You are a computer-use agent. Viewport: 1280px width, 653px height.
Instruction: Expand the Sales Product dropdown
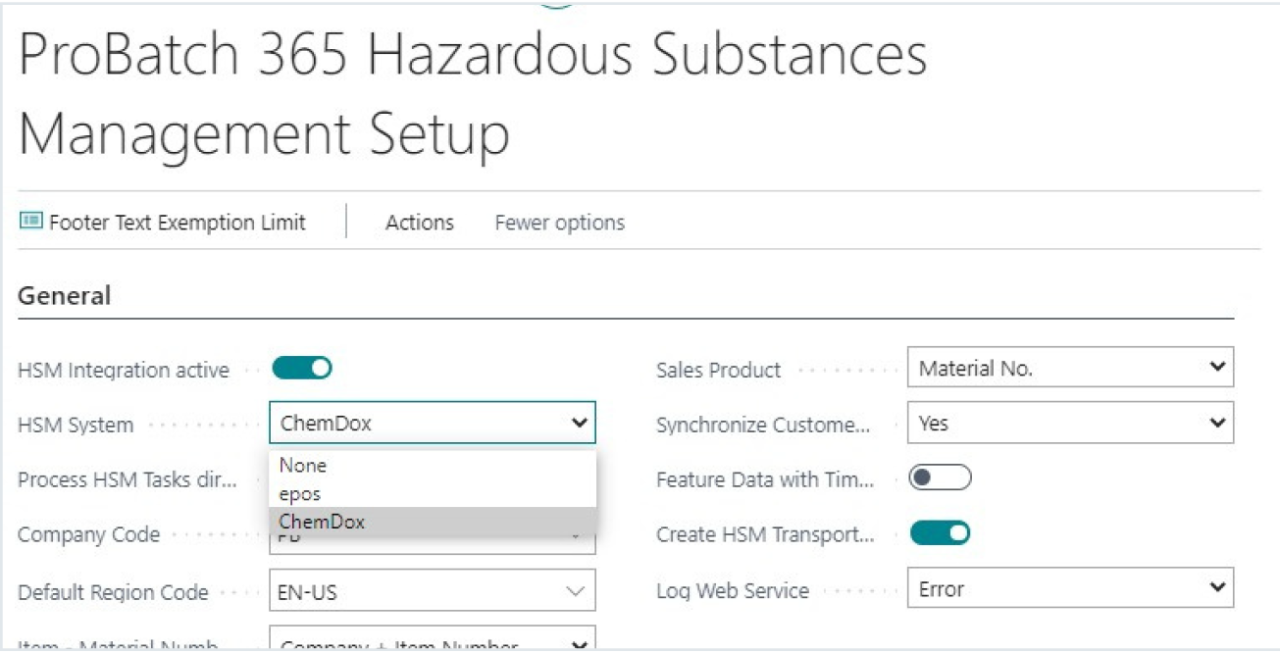pos(1070,368)
